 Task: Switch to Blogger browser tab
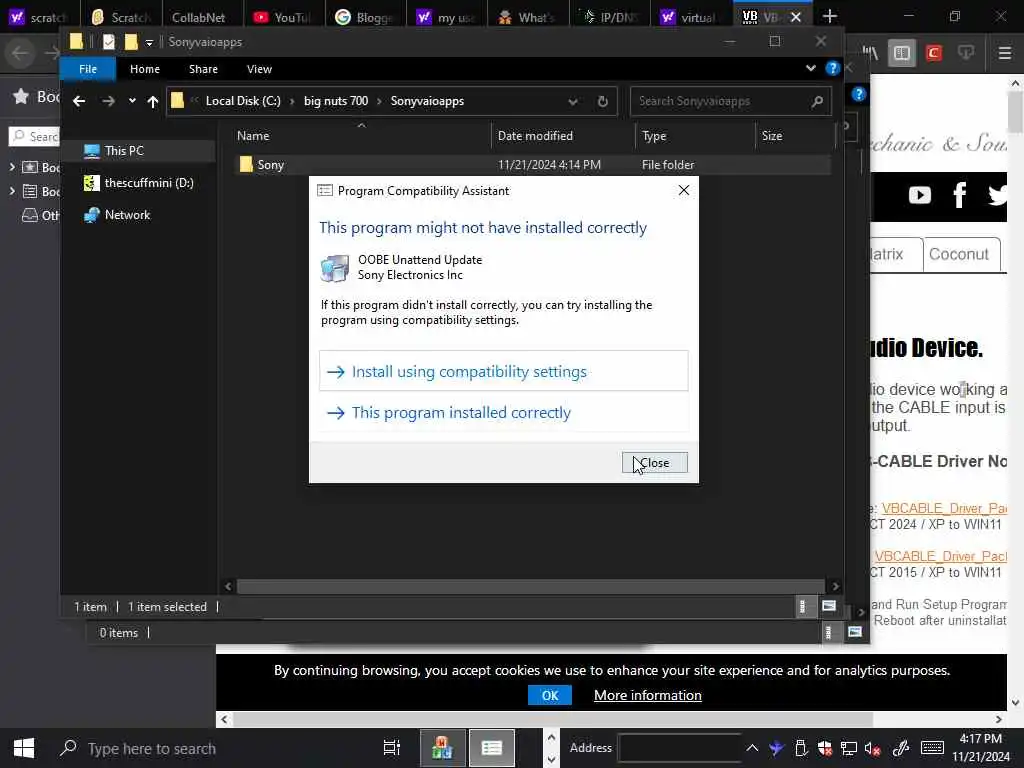click(364, 17)
